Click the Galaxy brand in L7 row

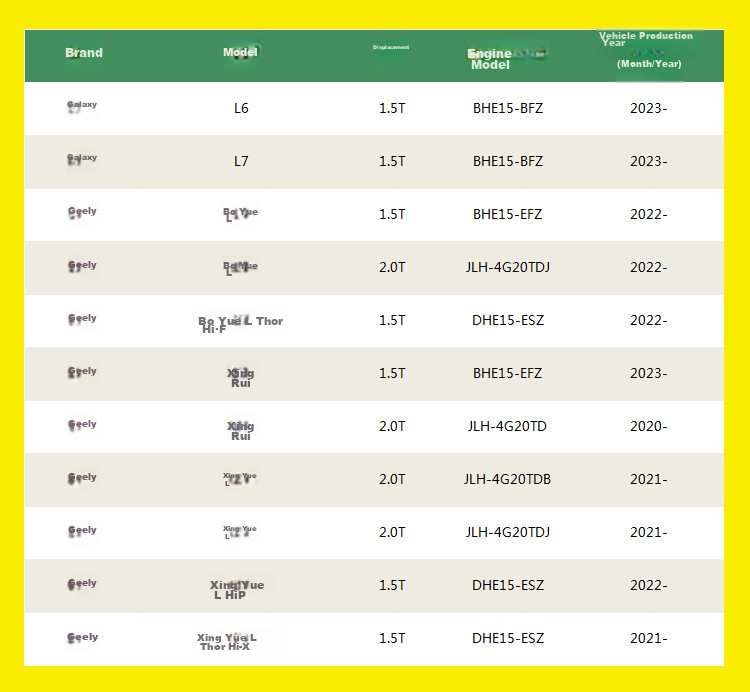point(82,159)
